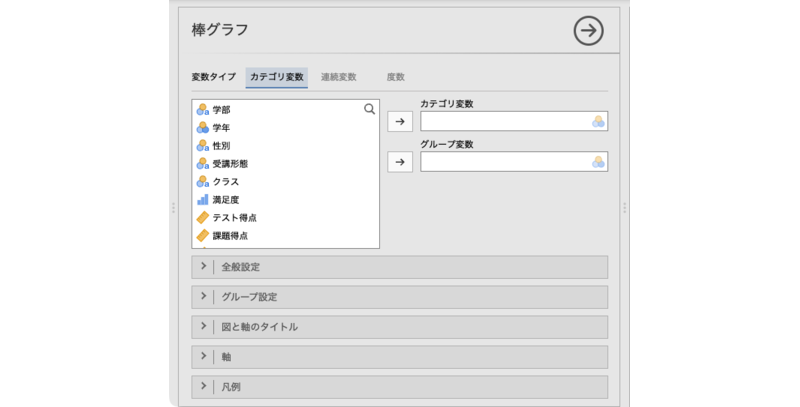
Task: Click the run arrow icon beside 棒グラフ
Action: click(588, 31)
